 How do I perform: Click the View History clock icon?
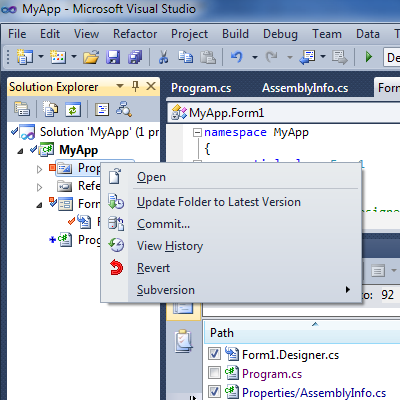coord(116,245)
